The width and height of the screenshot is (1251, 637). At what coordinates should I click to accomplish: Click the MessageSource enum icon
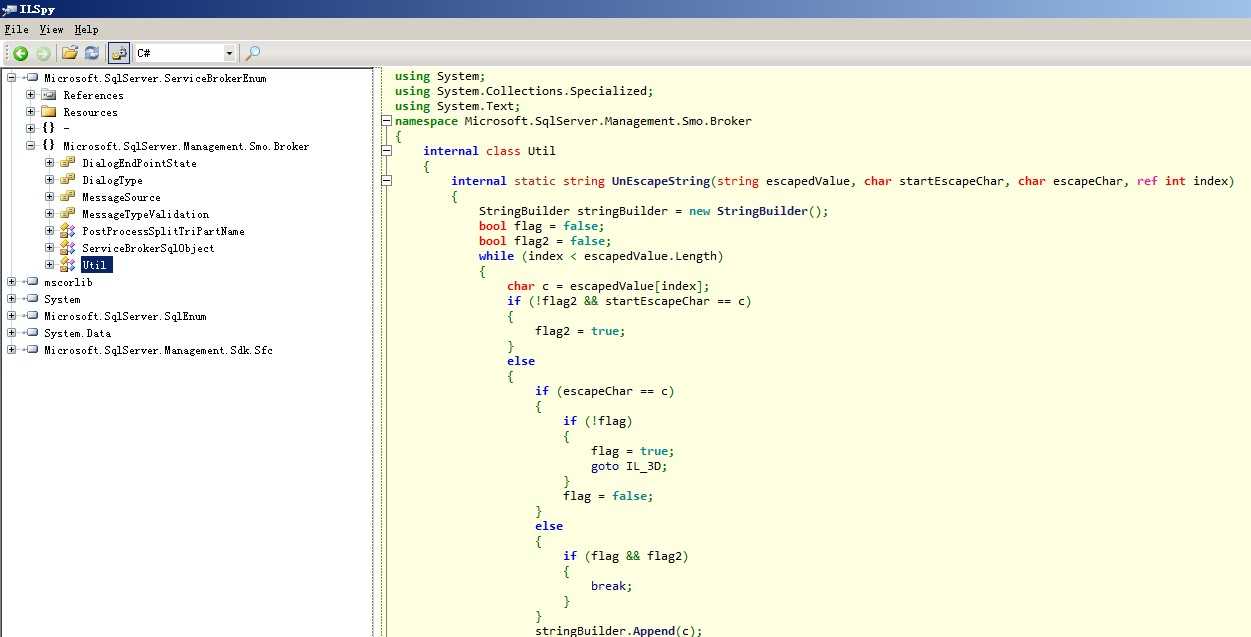pyautogui.click(x=67, y=197)
